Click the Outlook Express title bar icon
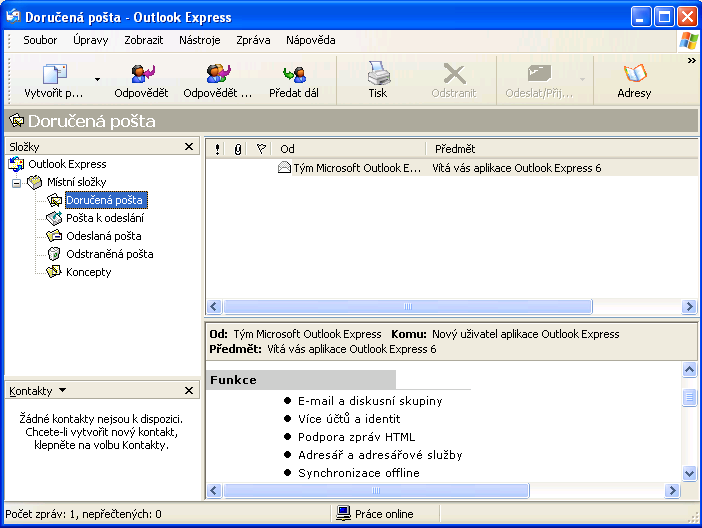This screenshot has width=702, height=528. [x=13, y=17]
